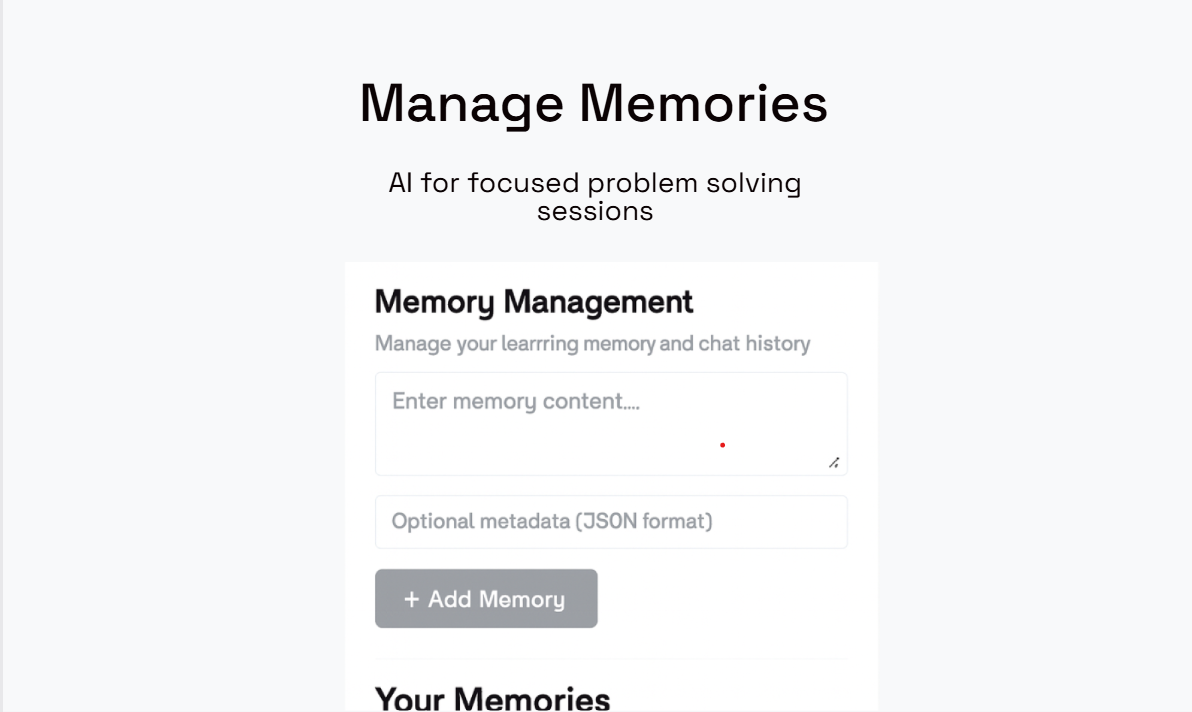Click the Enter memory content placeholder text

[x=515, y=402]
